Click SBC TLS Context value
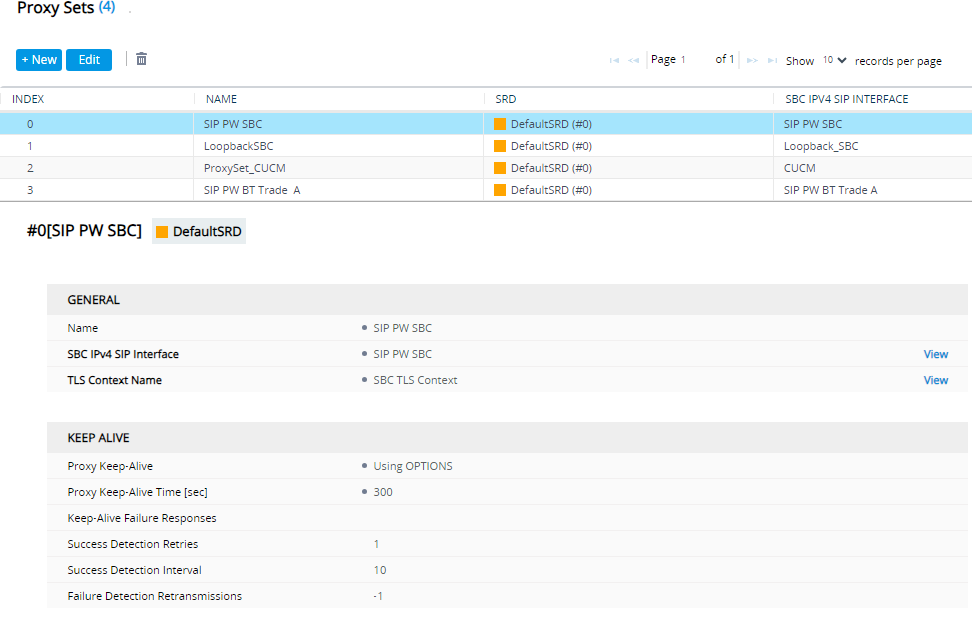 click(x=415, y=380)
